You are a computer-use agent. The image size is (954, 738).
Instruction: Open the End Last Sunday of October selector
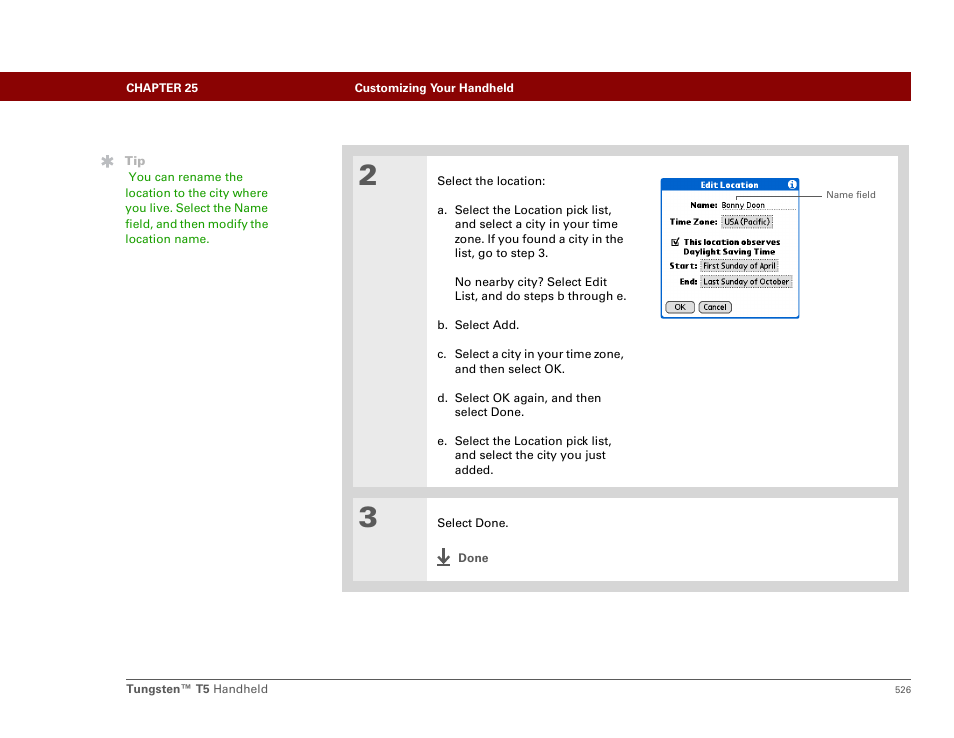(x=746, y=282)
